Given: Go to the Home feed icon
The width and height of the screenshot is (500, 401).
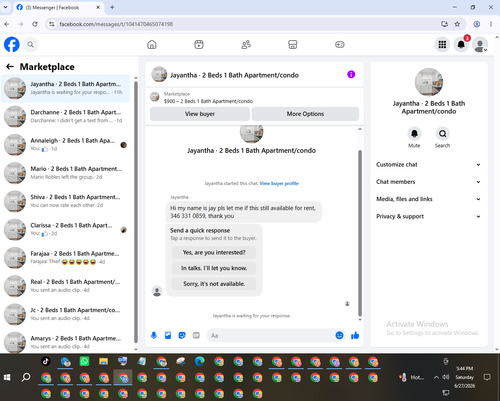Looking at the screenshot, I should (x=152, y=44).
